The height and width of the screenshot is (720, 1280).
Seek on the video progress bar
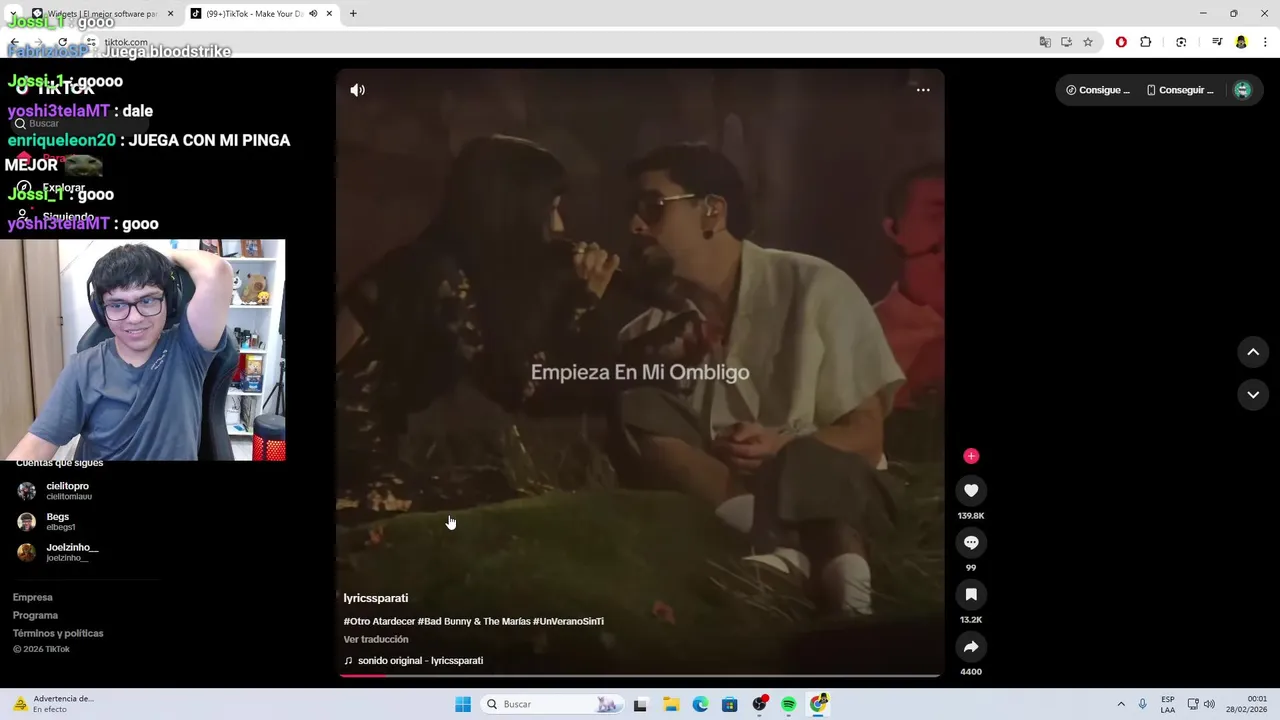tap(640, 675)
